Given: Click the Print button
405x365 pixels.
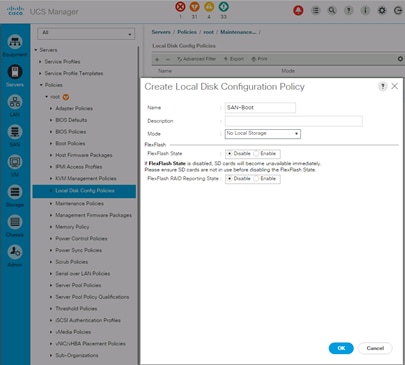Looking at the screenshot, I should tap(259, 59).
